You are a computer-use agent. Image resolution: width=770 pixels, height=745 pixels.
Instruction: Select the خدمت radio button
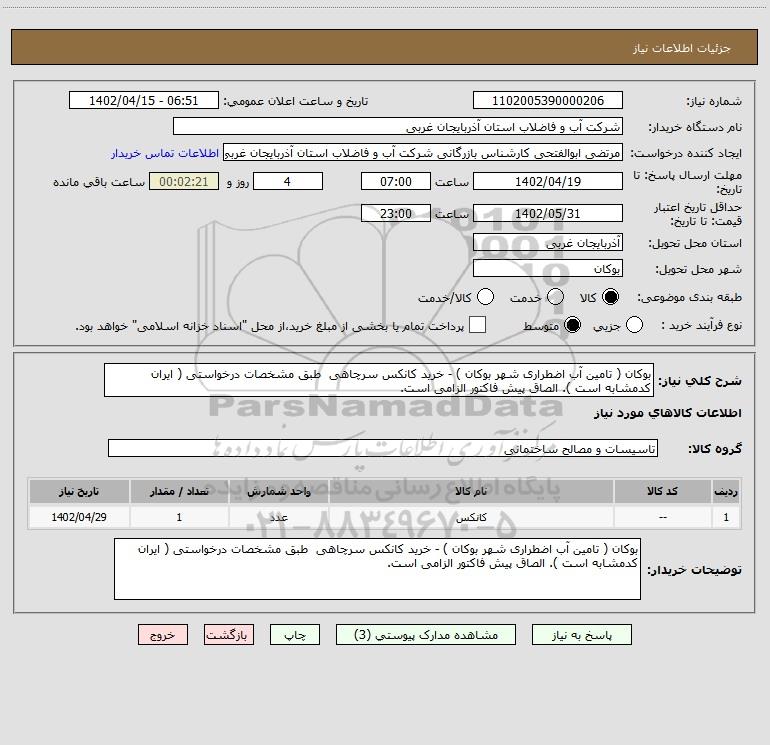point(555,297)
